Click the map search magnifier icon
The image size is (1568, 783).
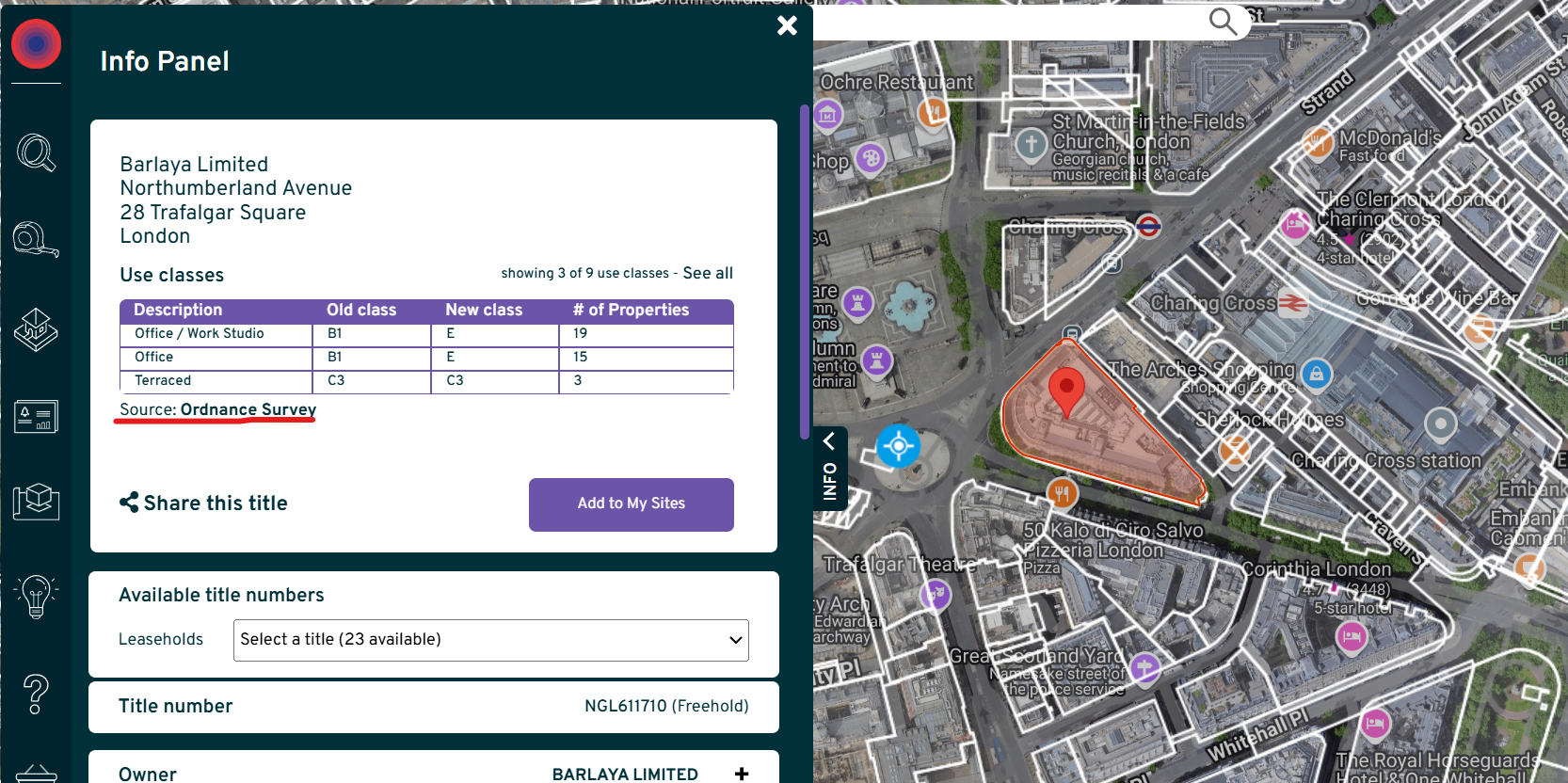[1223, 21]
